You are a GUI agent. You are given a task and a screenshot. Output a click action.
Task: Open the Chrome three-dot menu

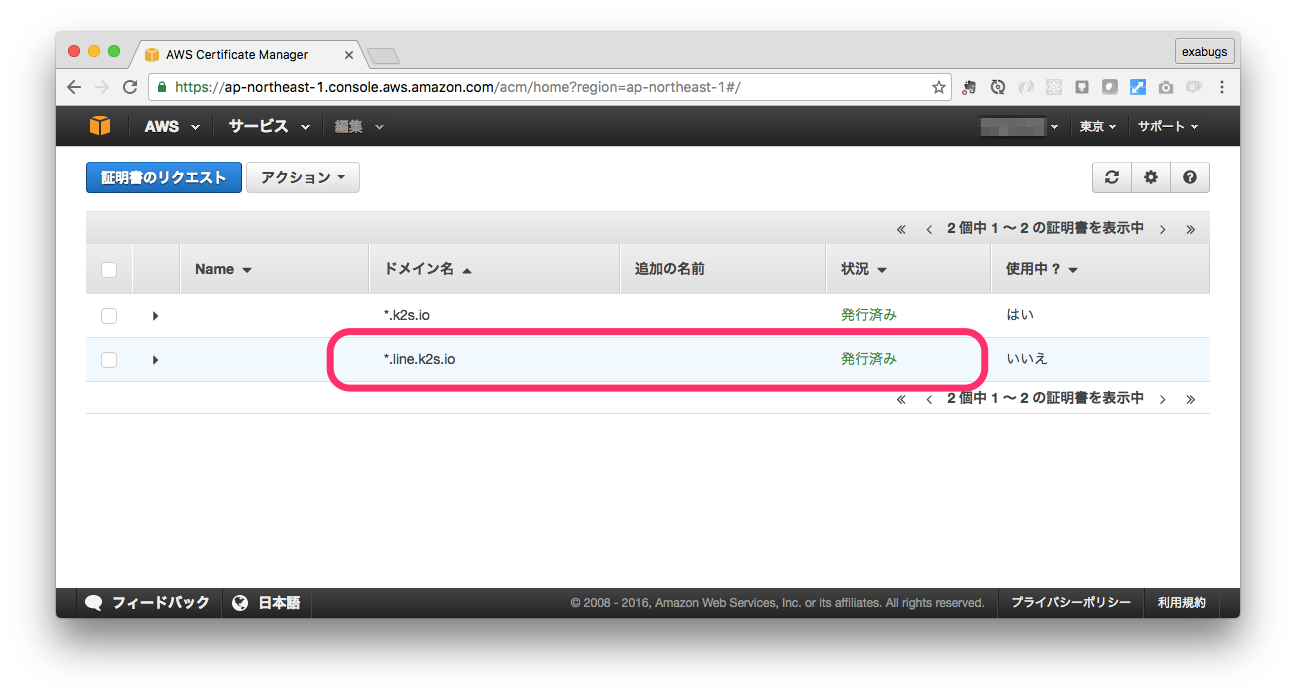pyautogui.click(x=1222, y=87)
